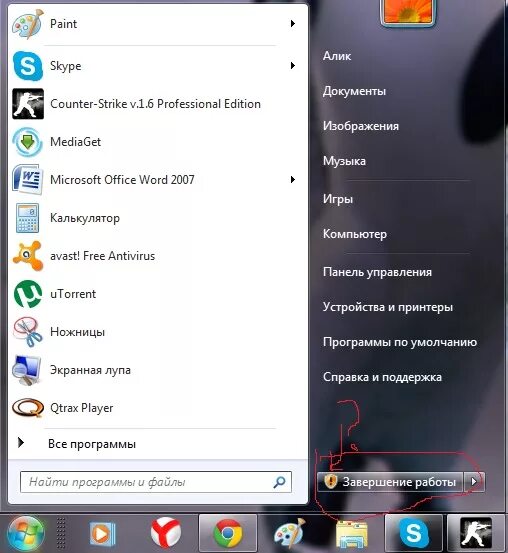Launch uTorrent from its green icon
This screenshot has width=508, height=553.
click(28, 294)
